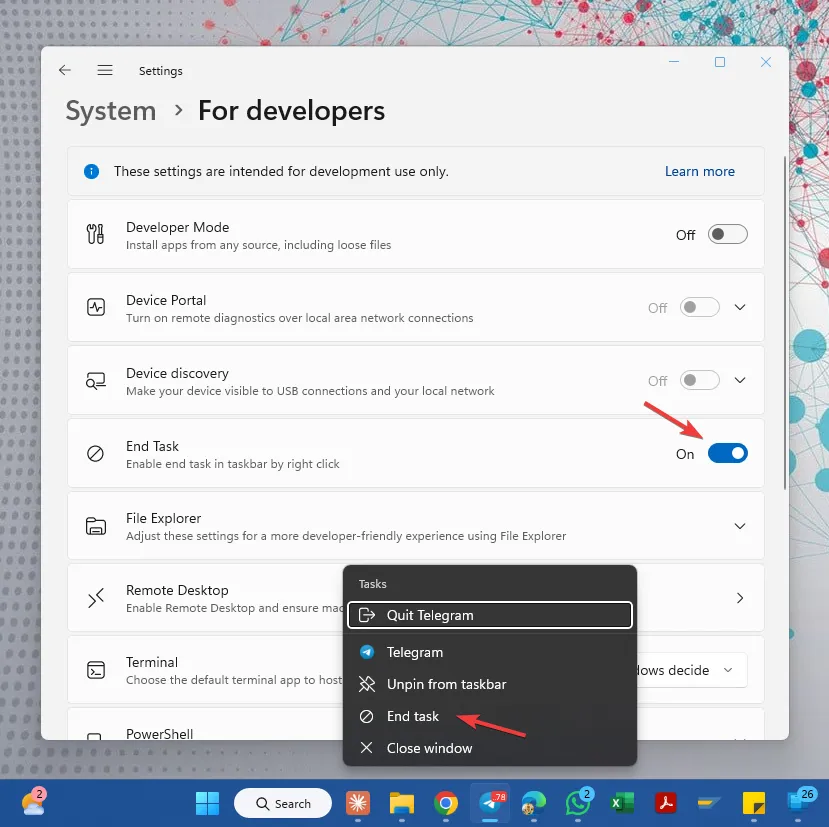Open Adobe Acrobat from the taskbar
Viewport: 829px width, 827px height.
coord(666,803)
